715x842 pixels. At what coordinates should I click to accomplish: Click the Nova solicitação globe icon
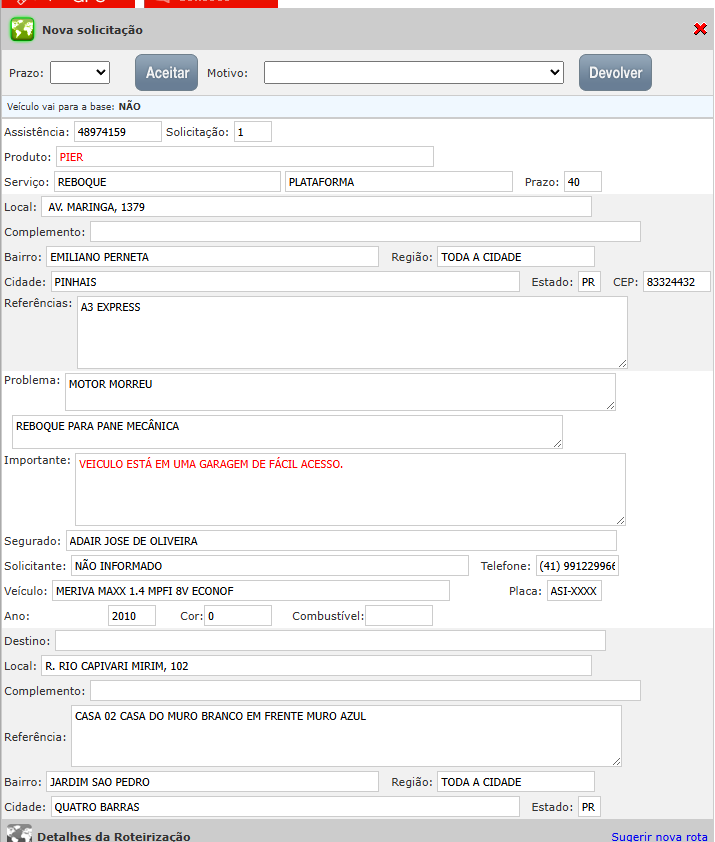click(22, 30)
